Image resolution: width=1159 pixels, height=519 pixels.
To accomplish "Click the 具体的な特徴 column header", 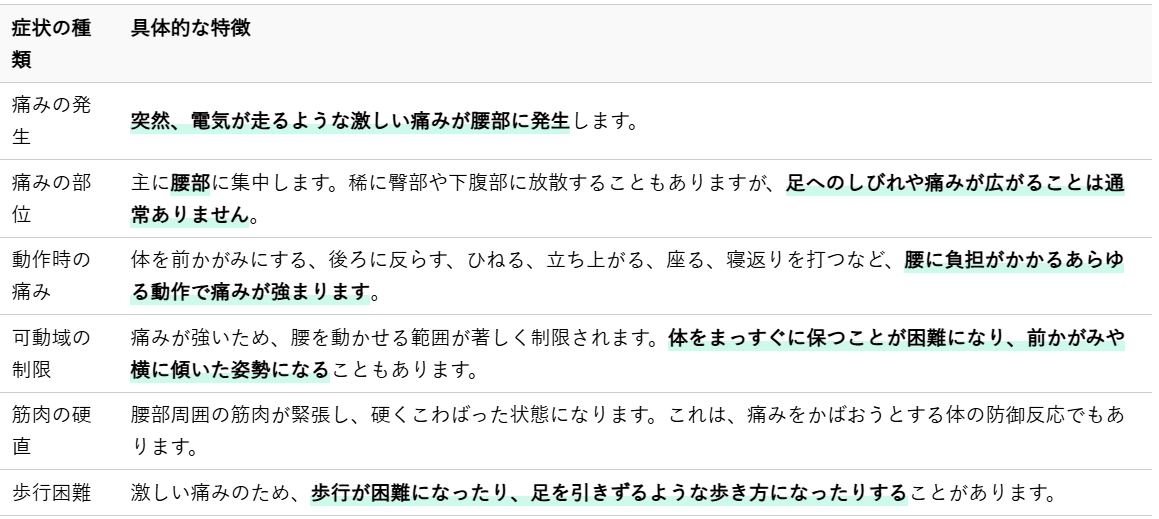I will pyautogui.click(x=189, y=30).
